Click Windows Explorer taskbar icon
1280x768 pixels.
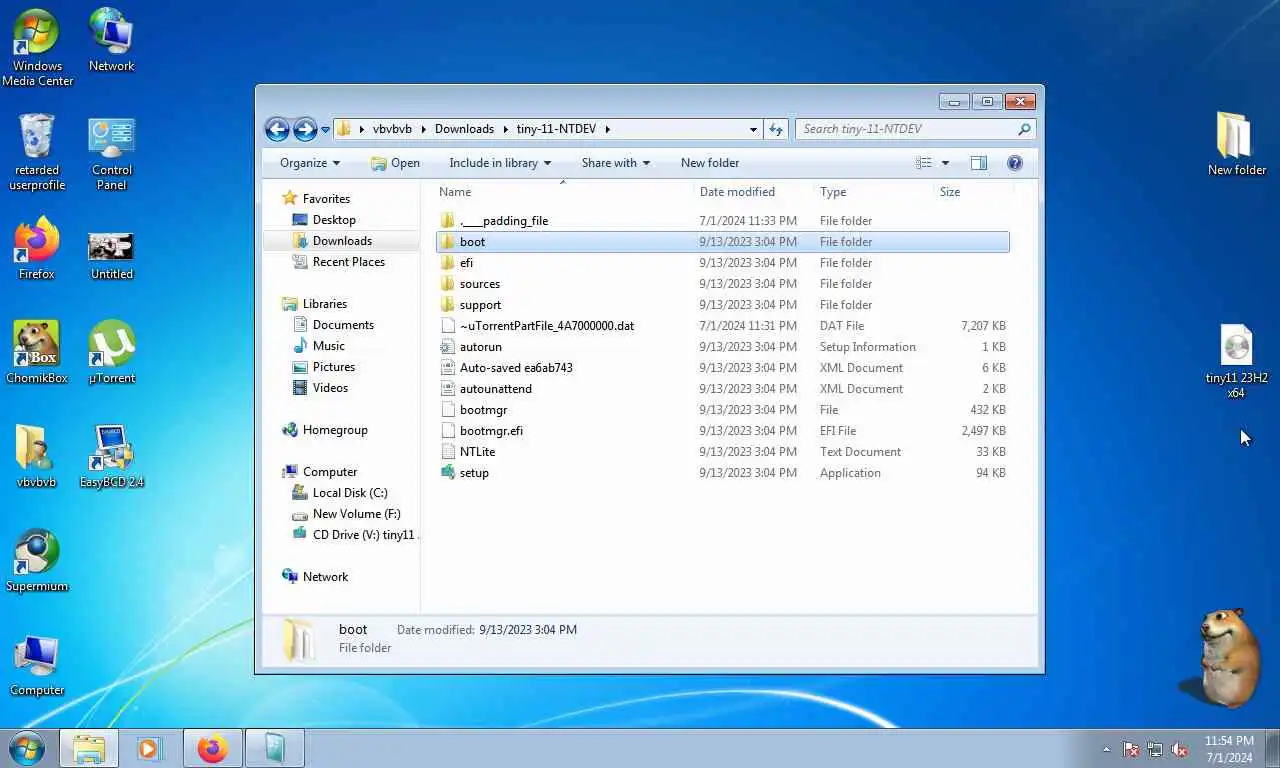click(89, 748)
